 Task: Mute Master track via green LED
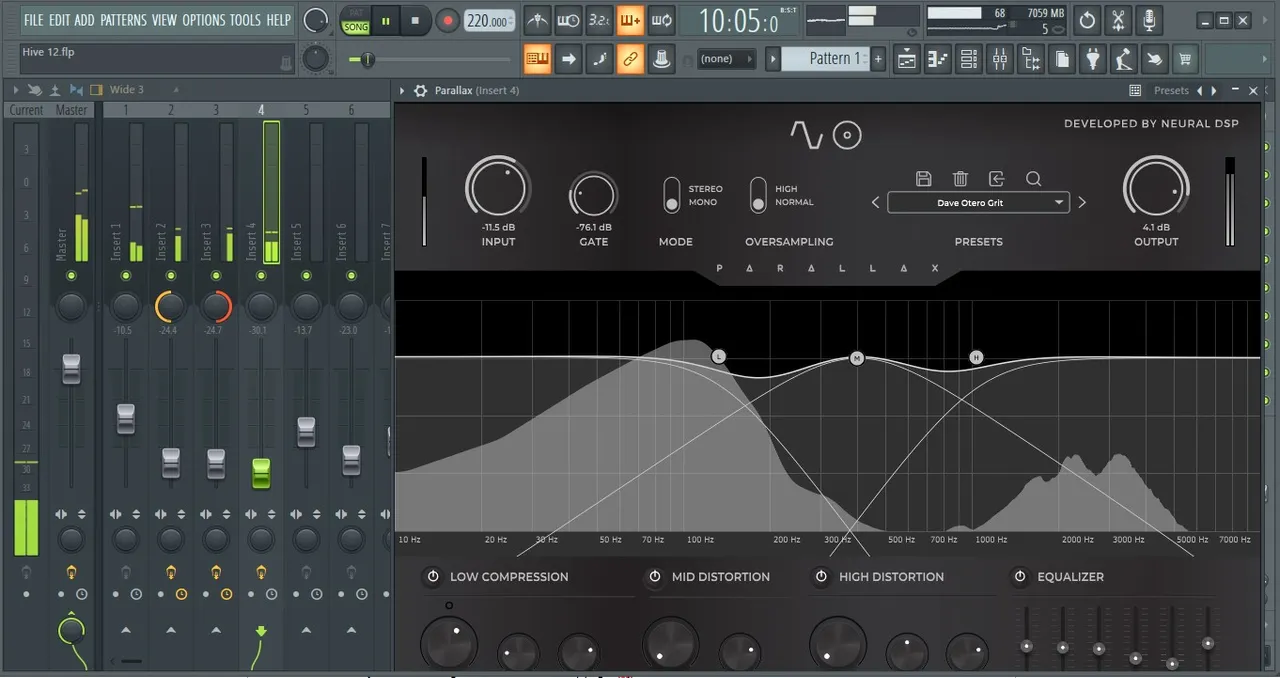[x=71, y=275]
